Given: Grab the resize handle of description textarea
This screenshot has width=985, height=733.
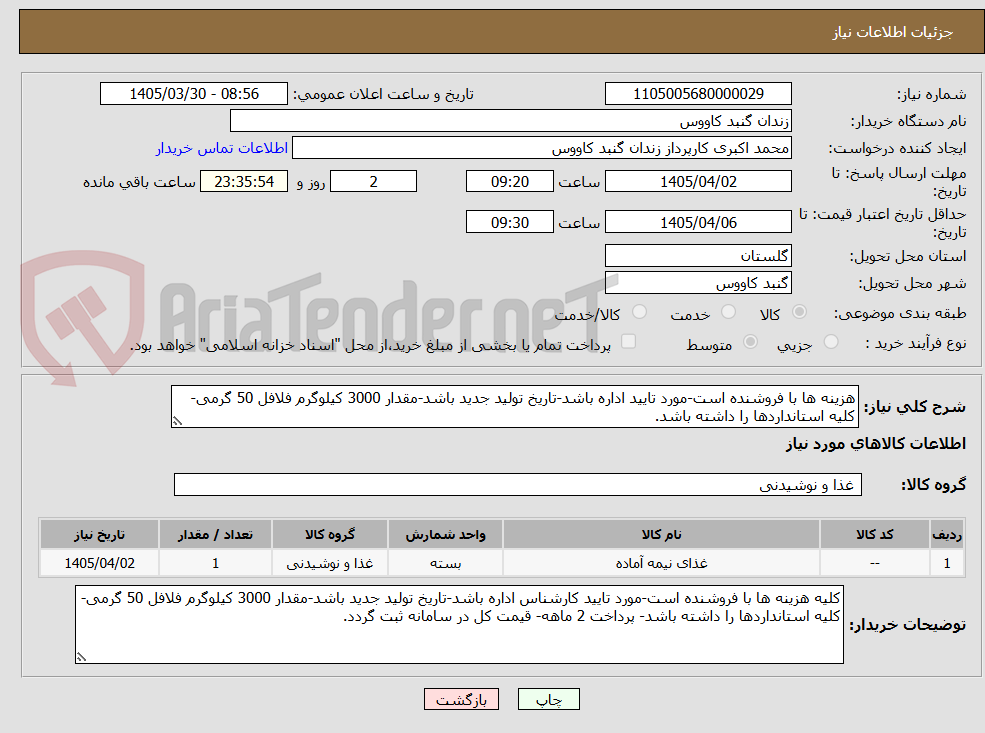Looking at the screenshot, I should [177, 421].
